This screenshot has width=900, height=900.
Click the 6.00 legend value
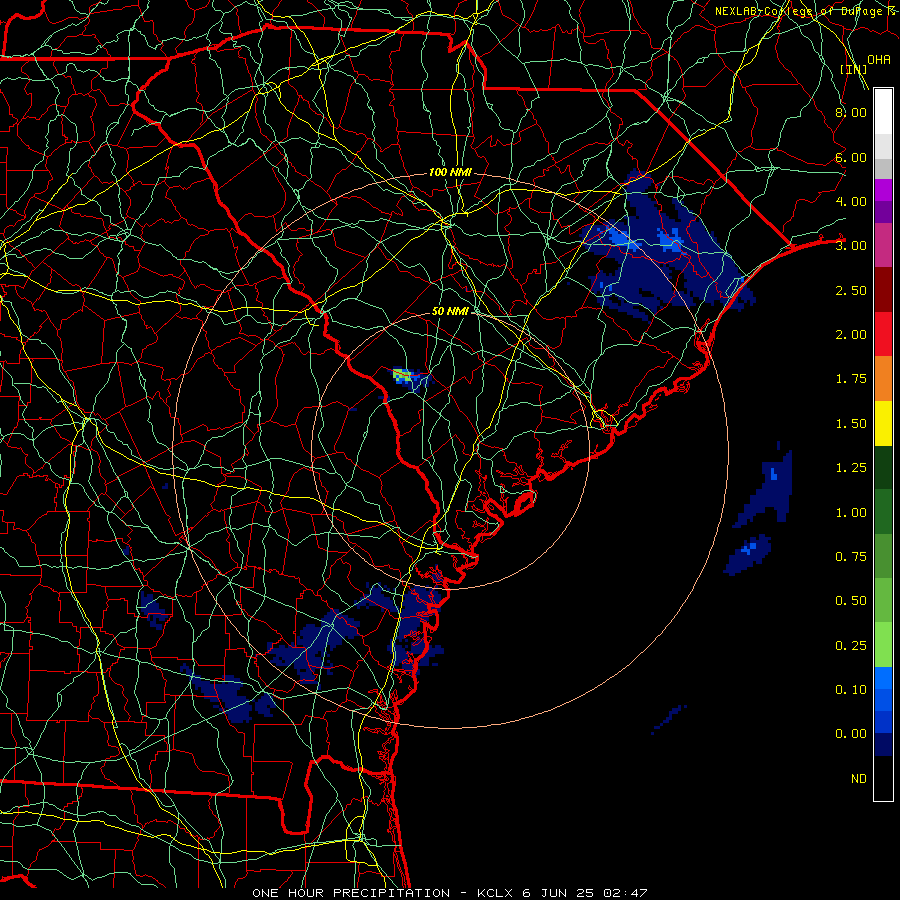click(851, 157)
